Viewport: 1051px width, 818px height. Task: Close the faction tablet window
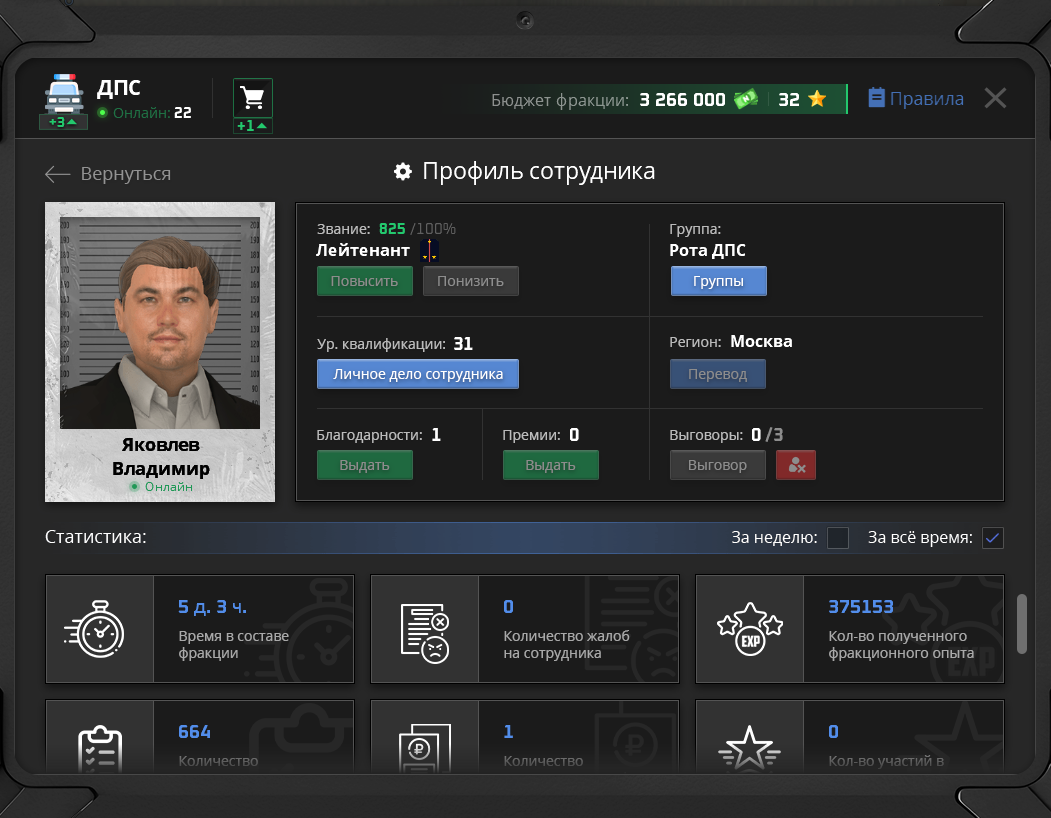995,99
